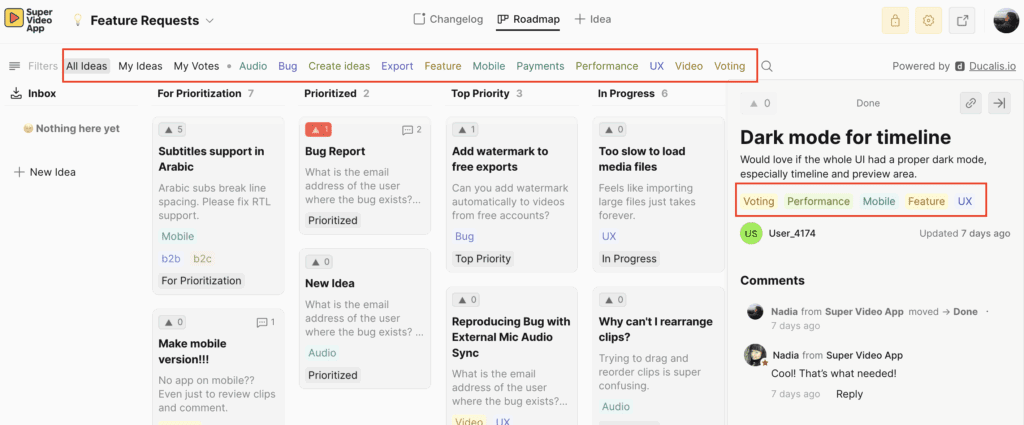Image resolution: width=1024 pixels, height=425 pixels.
Task: Copy idea link with chain icon
Action: 969,103
